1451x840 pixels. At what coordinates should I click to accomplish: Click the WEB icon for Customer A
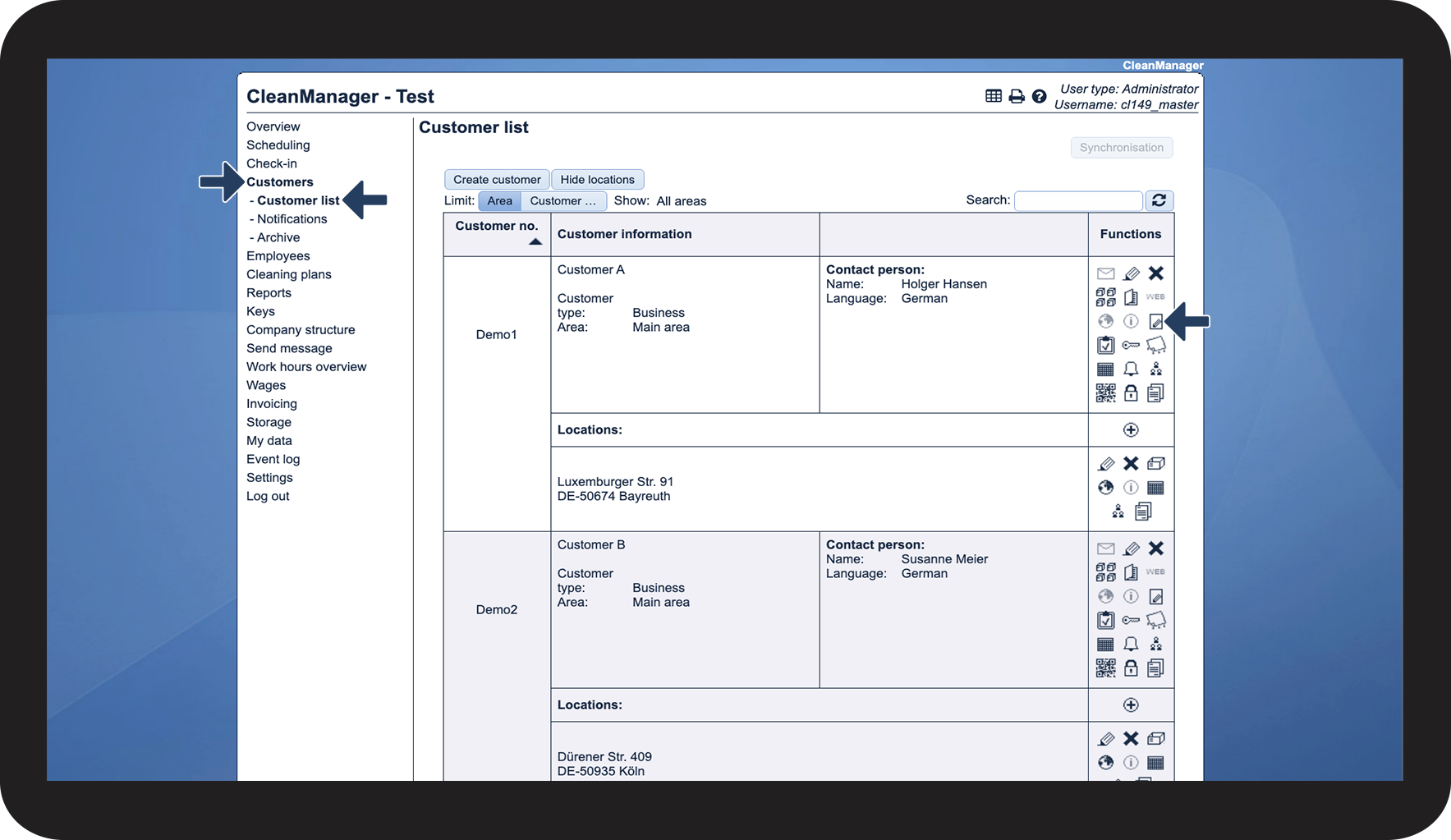(x=1156, y=297)
